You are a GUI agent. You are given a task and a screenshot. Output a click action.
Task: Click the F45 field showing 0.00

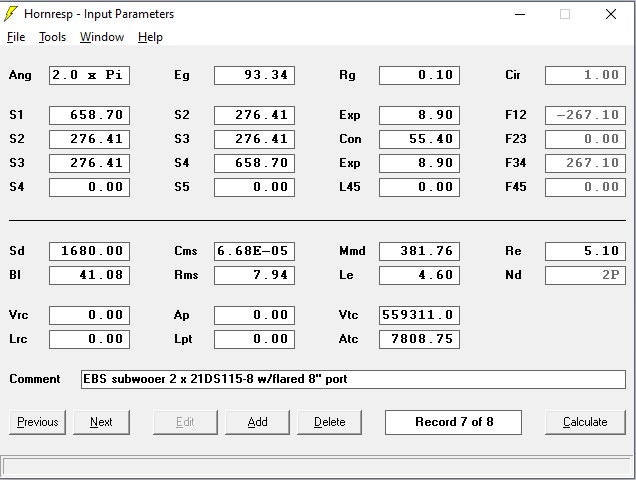(585, 187)
